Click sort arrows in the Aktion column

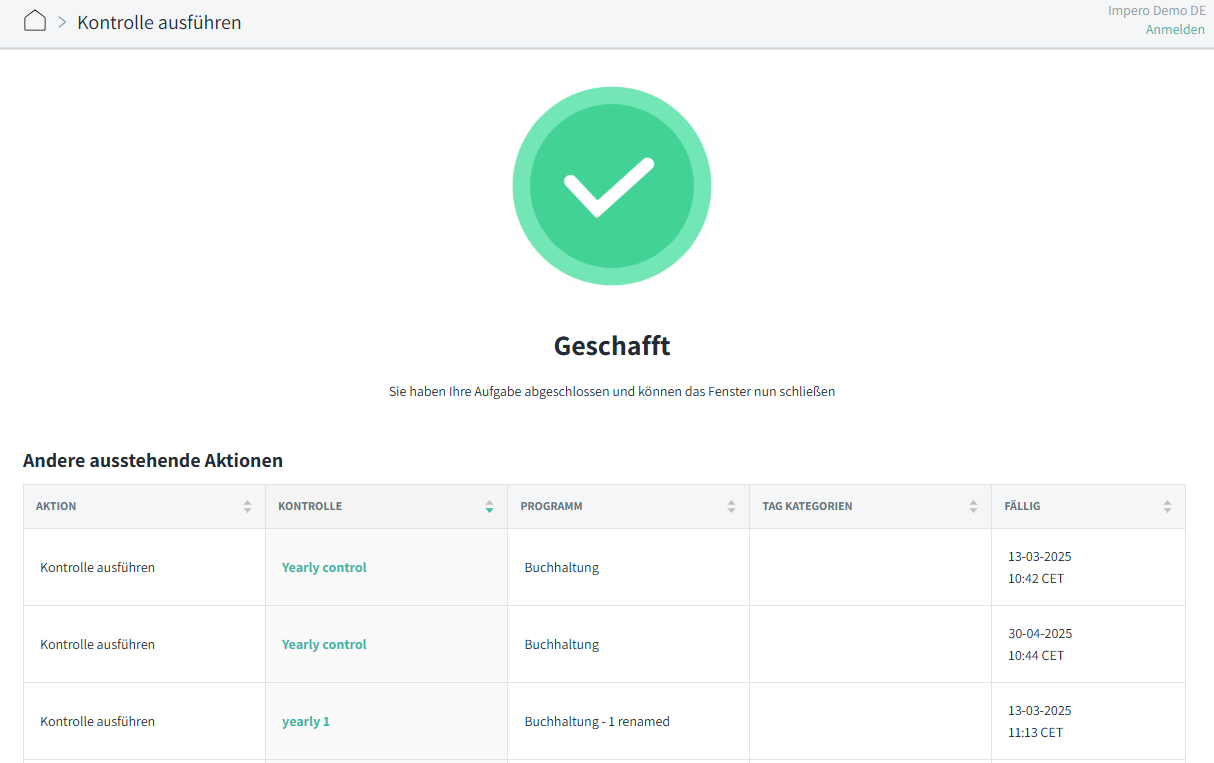(x=247, y=507)
